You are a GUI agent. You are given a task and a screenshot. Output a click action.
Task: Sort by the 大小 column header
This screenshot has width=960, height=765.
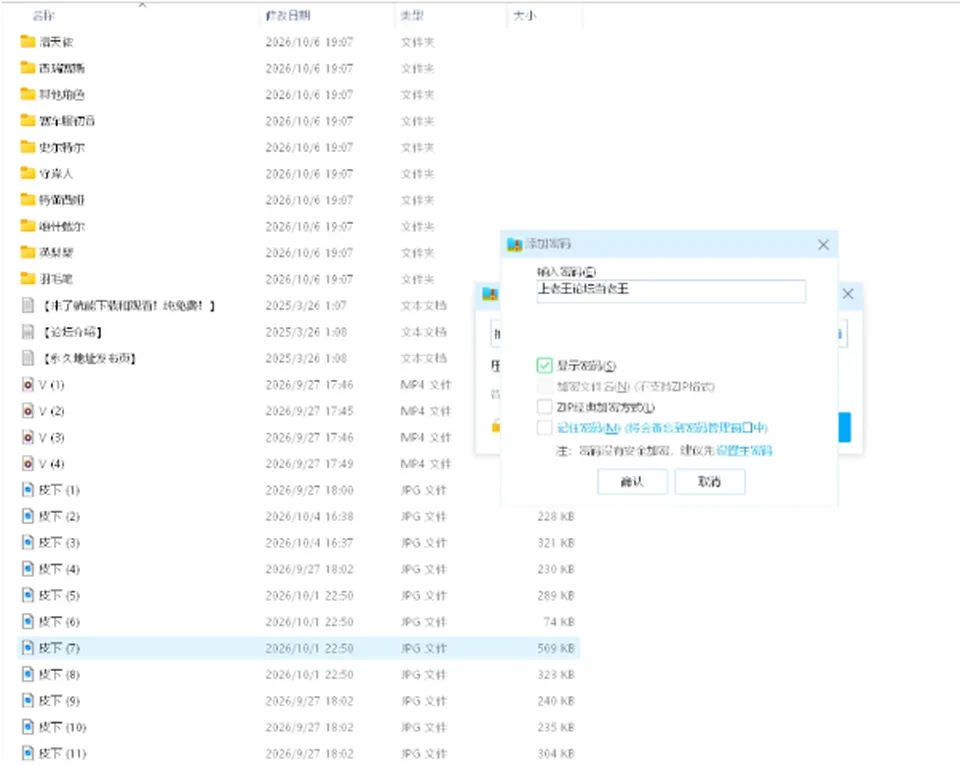point(525,15)
